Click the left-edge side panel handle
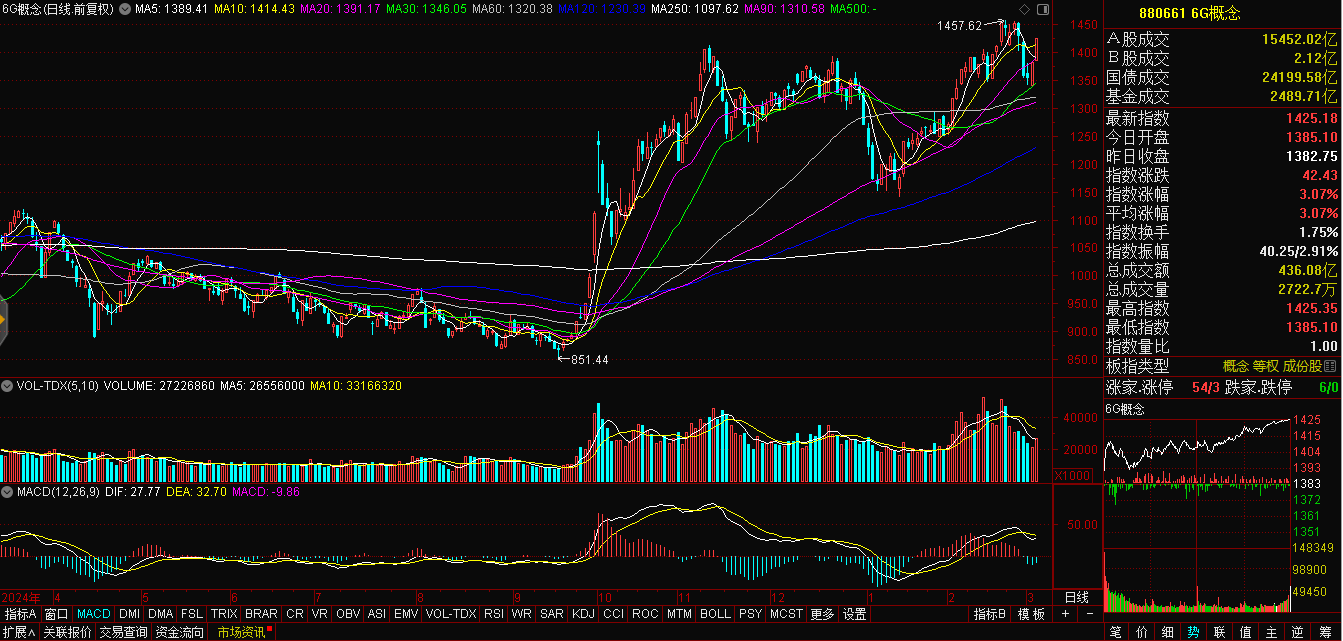This screenshot has width=1343, height=641. tap(3, 320)
